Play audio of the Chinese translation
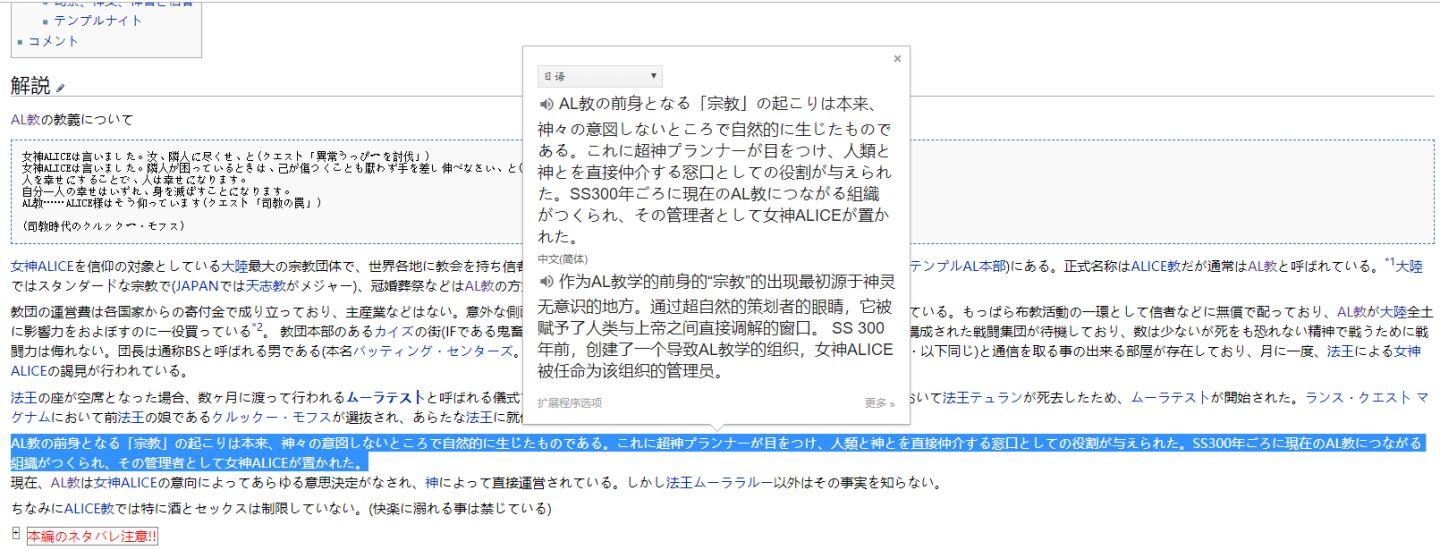Image resolution: width=1440 pixels, height=550 pixels. click(546, 282)
